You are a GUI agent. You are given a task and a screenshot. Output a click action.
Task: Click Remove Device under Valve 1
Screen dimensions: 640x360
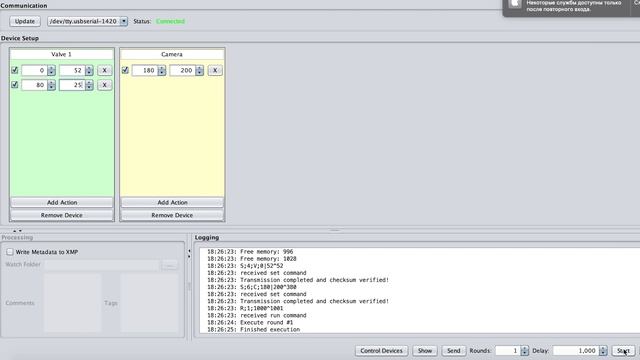coord(62,215)
